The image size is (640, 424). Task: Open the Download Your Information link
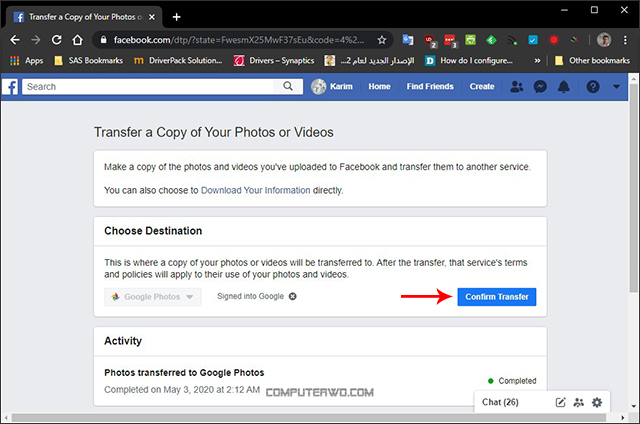256,190
